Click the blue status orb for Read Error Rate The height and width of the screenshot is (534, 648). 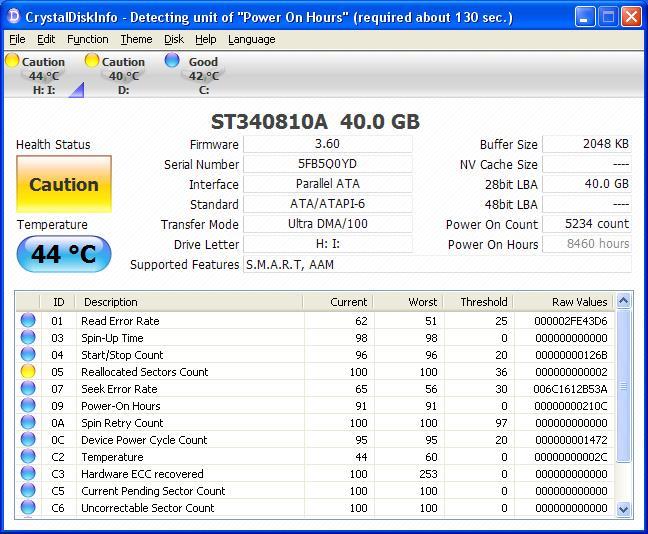28,320
